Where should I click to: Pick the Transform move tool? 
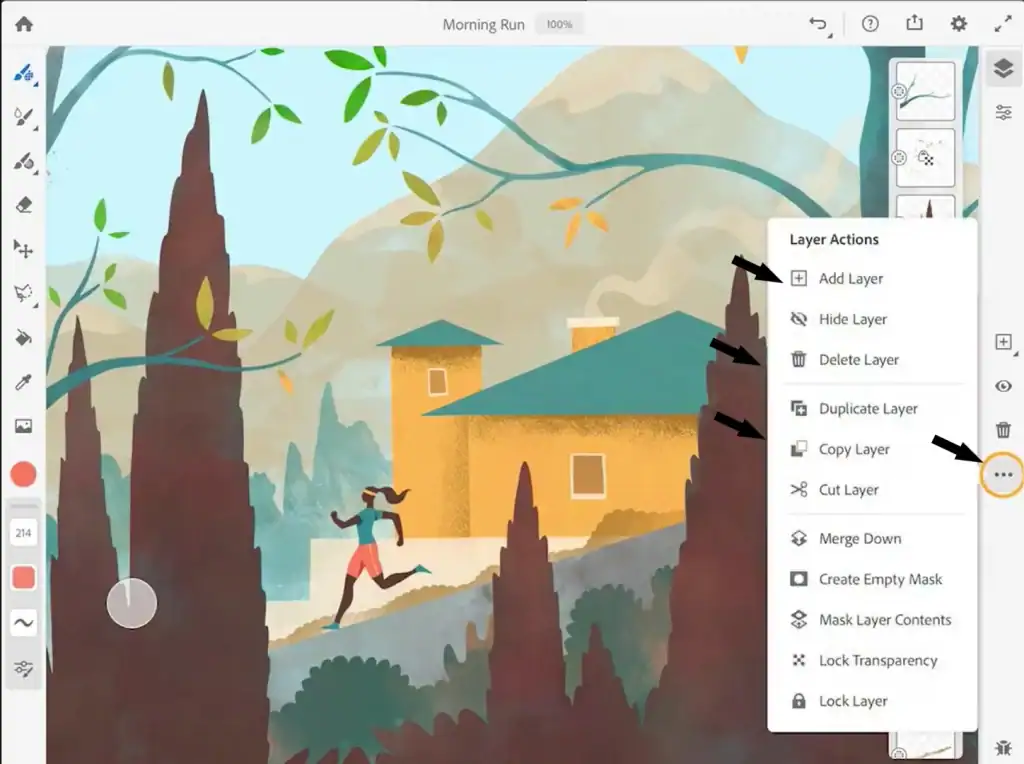(23, 249)
